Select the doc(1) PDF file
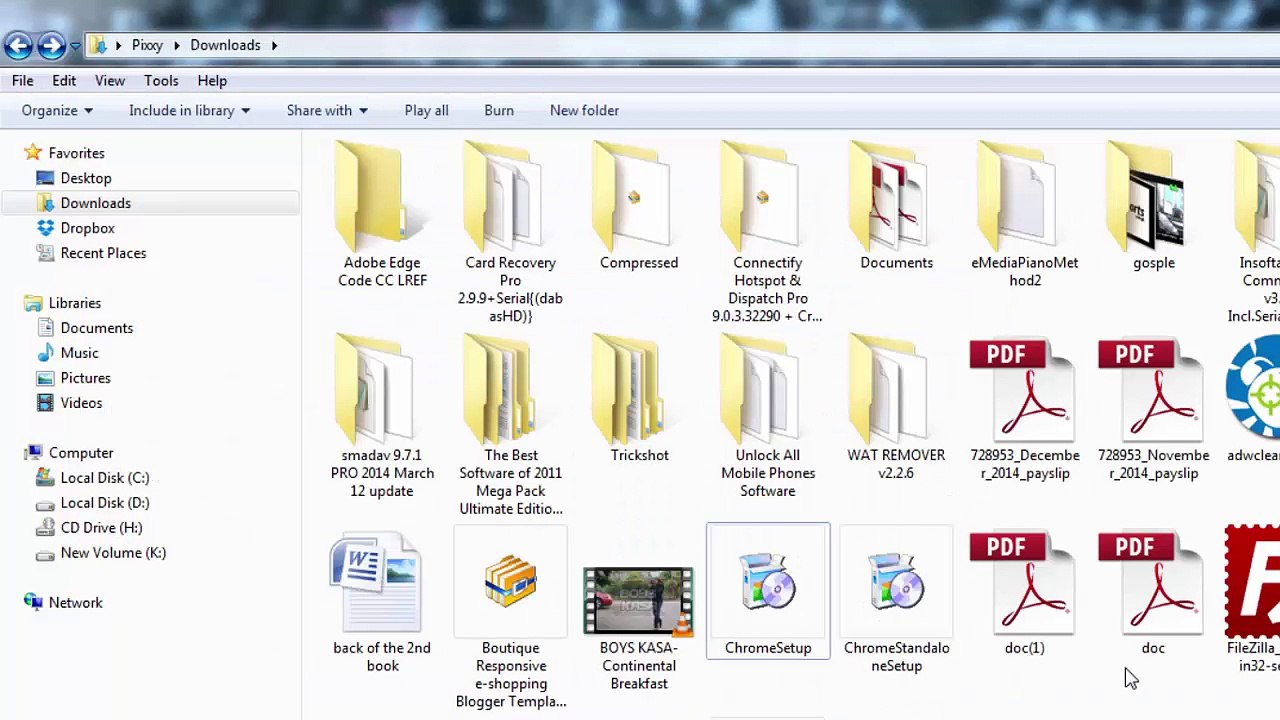This screenshot has height=720, width=1280. (1024, 594)
